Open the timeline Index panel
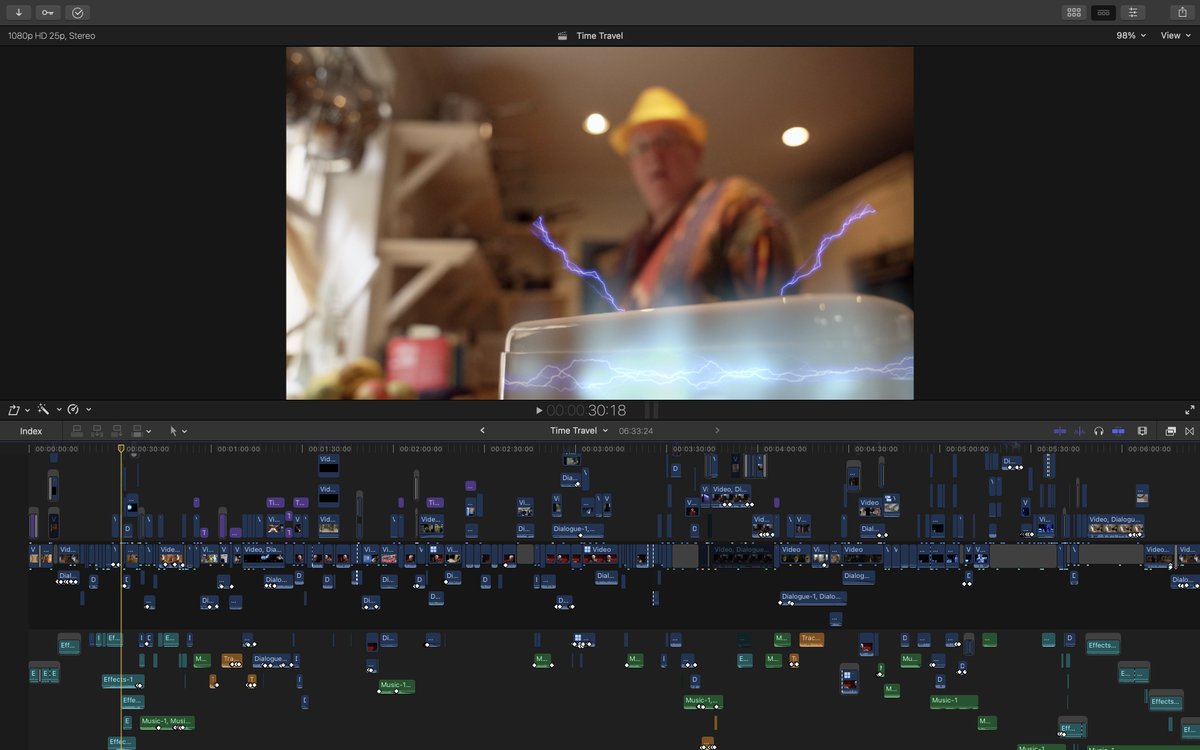The height and width of the screenshot is (750, 1200). coord(31,431)
